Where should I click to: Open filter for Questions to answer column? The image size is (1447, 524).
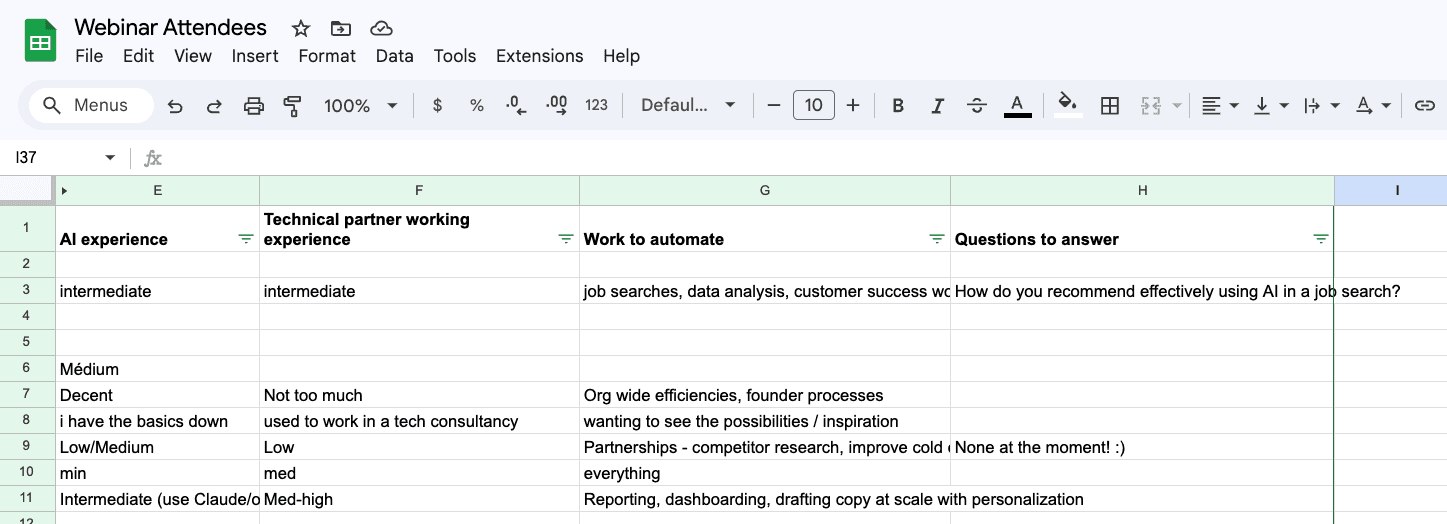tap(1321, 239)
